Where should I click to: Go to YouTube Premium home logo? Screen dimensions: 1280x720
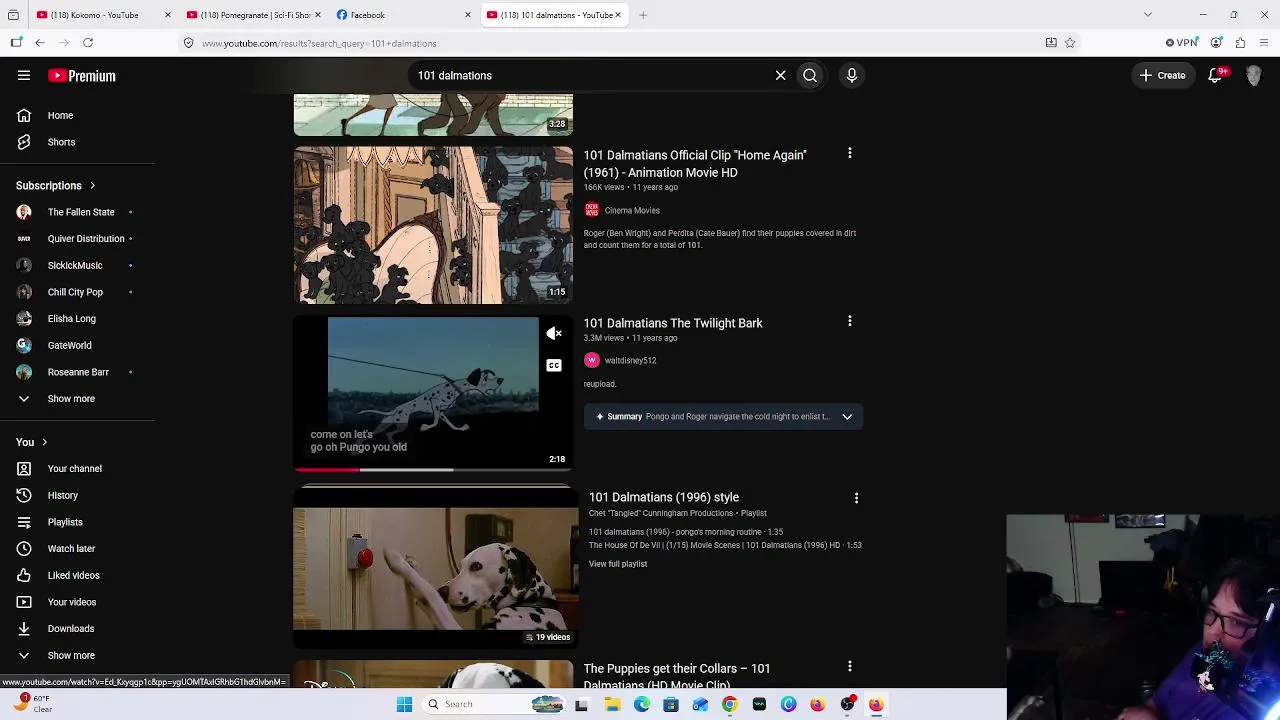click(x=82, y=76)
